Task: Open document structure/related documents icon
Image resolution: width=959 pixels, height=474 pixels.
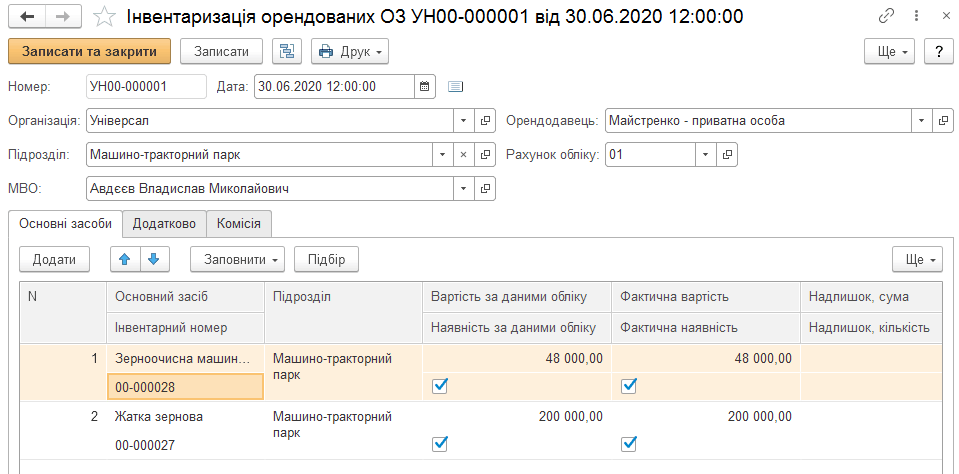Action: (287, 51)
